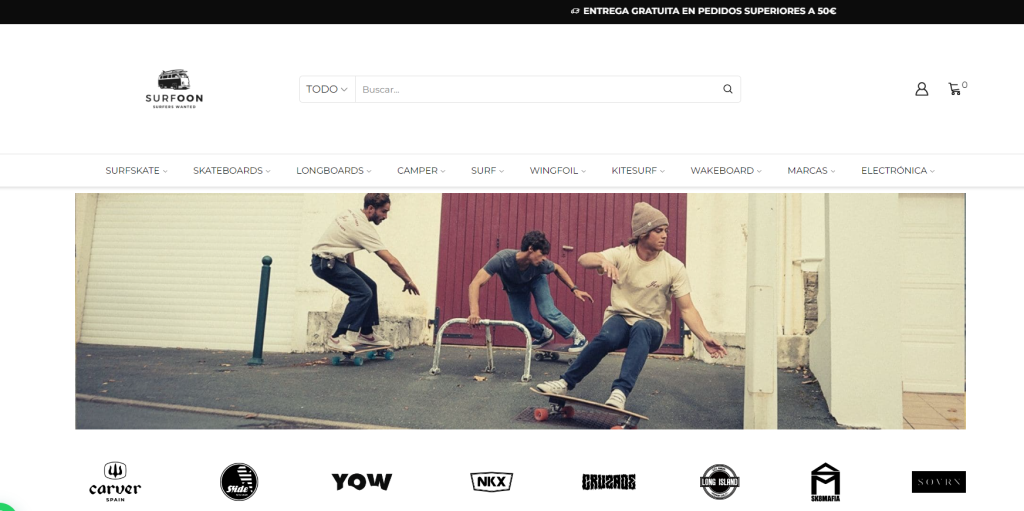Open the user account icon
This screenshot has height=511, width=1024.
point(921,89)
